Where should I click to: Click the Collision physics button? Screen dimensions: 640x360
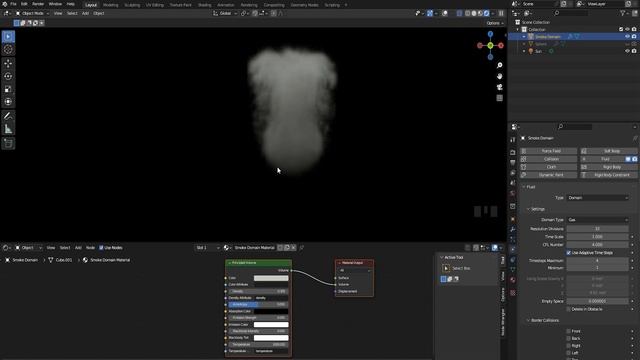coord(549,159)
